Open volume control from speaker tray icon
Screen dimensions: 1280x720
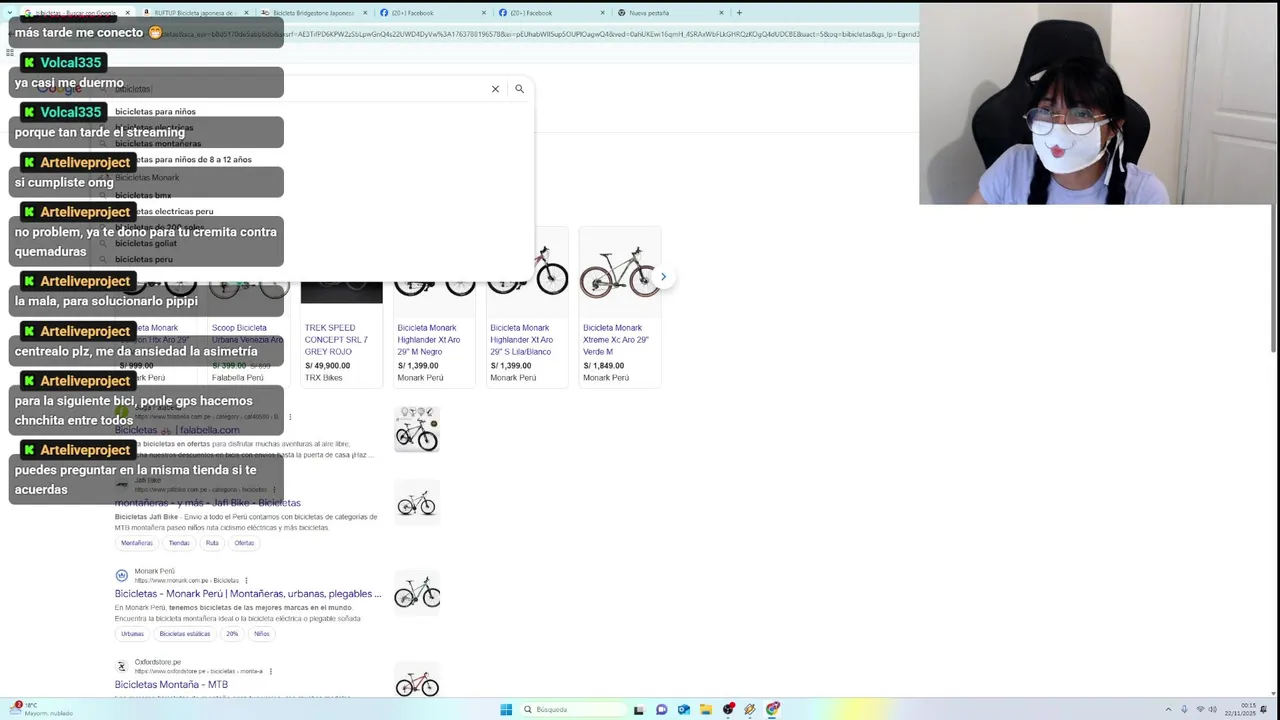(1214, 710)
